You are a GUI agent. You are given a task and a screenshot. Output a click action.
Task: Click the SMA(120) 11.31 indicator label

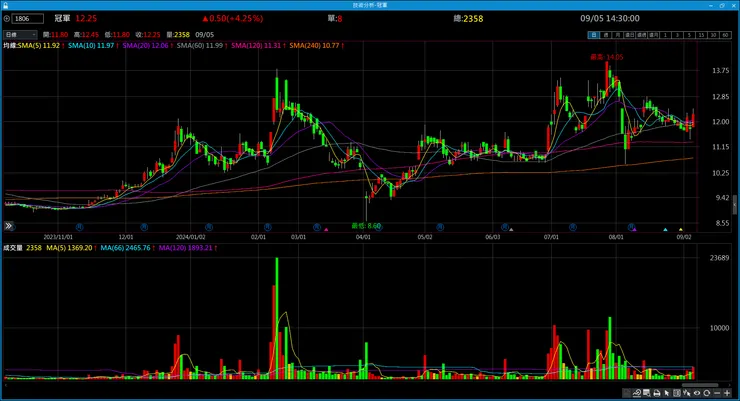256,45
